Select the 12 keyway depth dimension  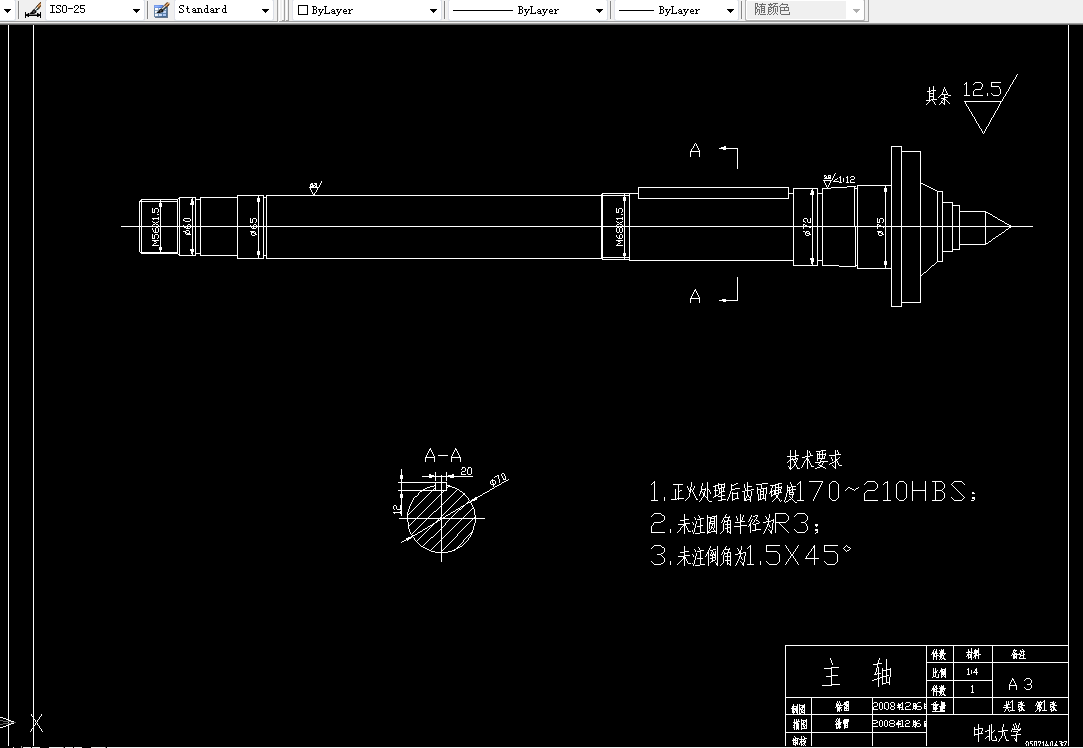click(x=396, y=509)
